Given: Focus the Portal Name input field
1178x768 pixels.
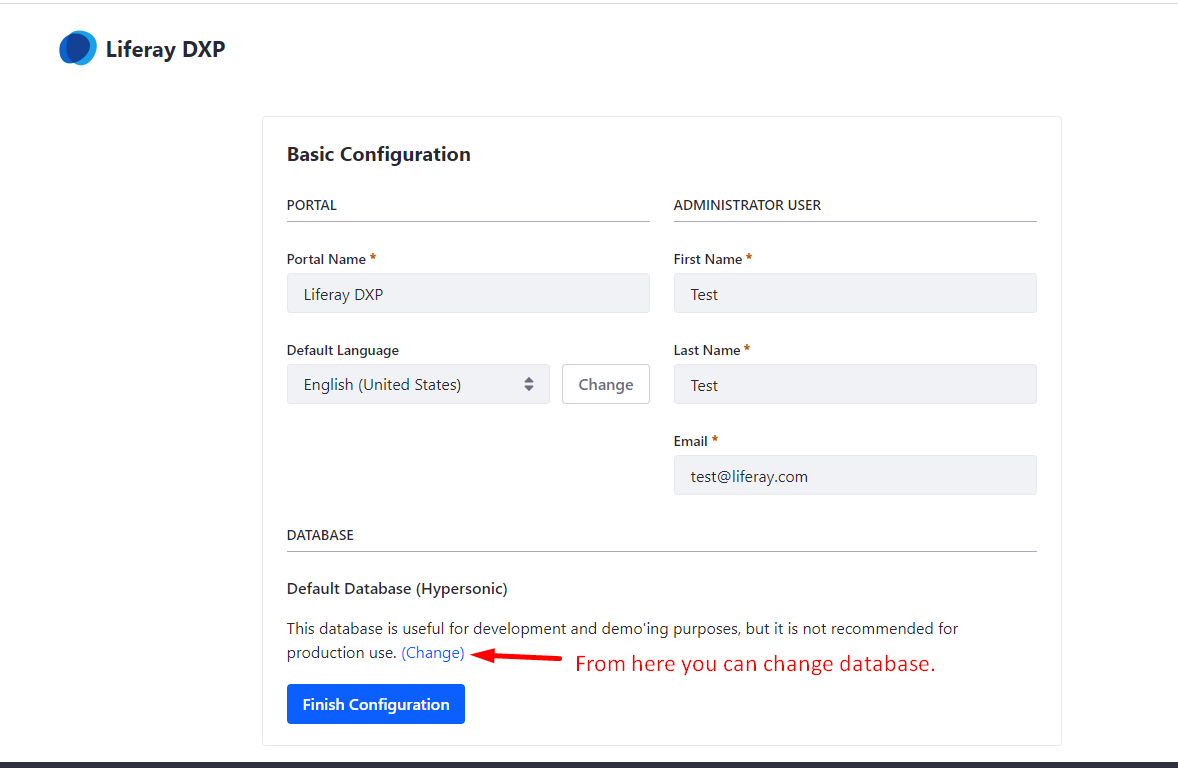Looking at the screenshot, I should click(468, 294).
